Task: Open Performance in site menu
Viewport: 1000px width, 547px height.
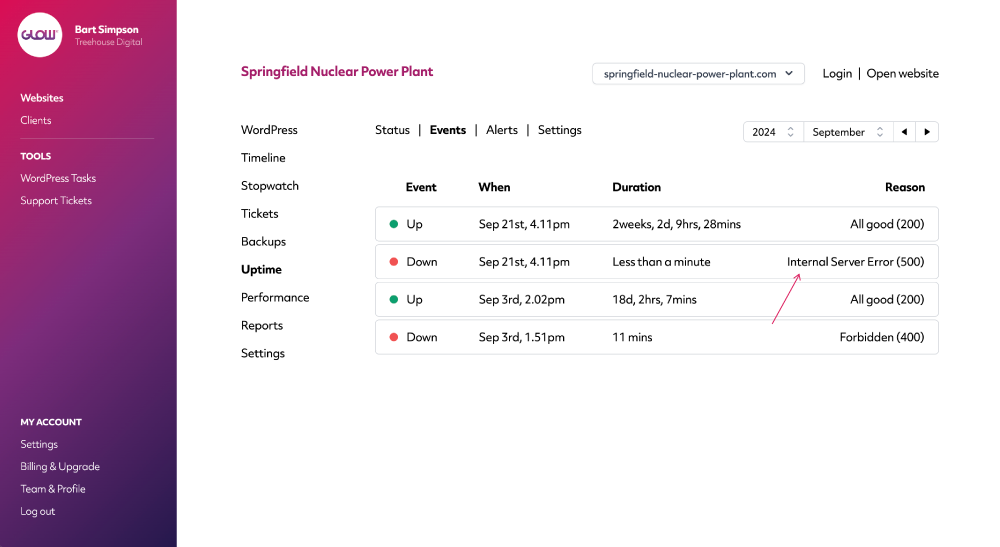Action: 275,297
